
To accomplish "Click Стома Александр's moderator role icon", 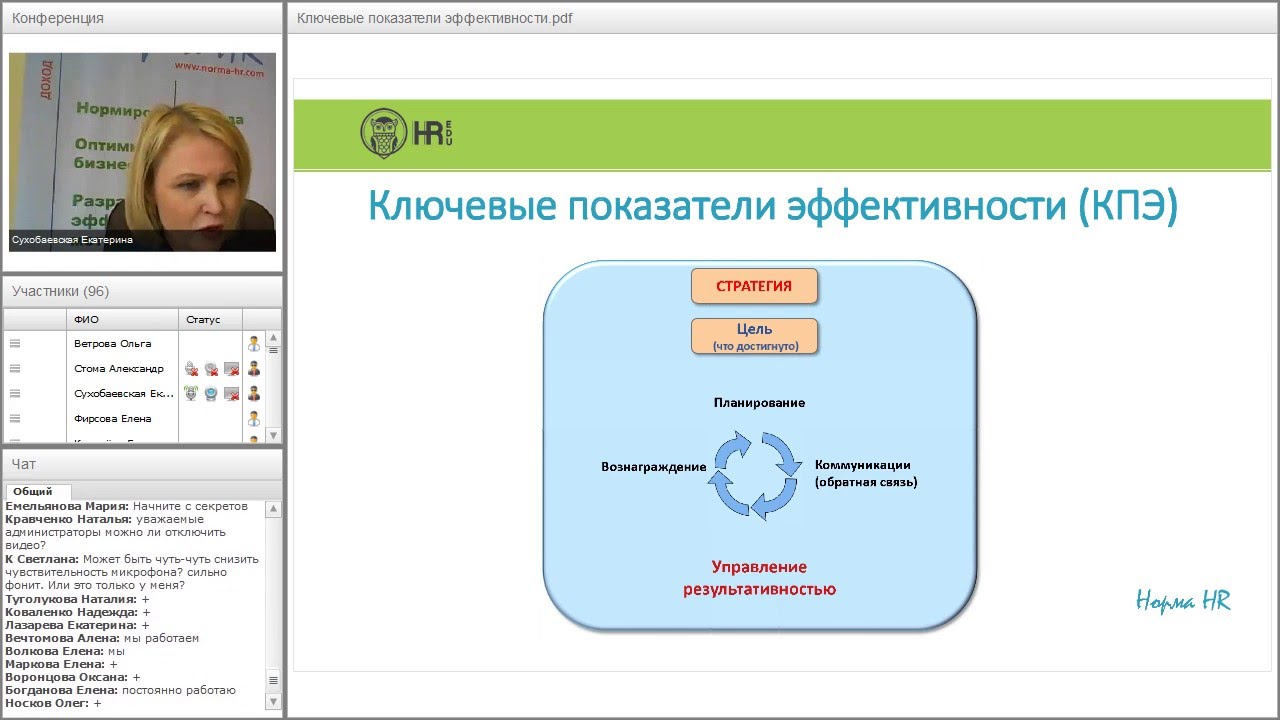I will click(x=254, y=369).
